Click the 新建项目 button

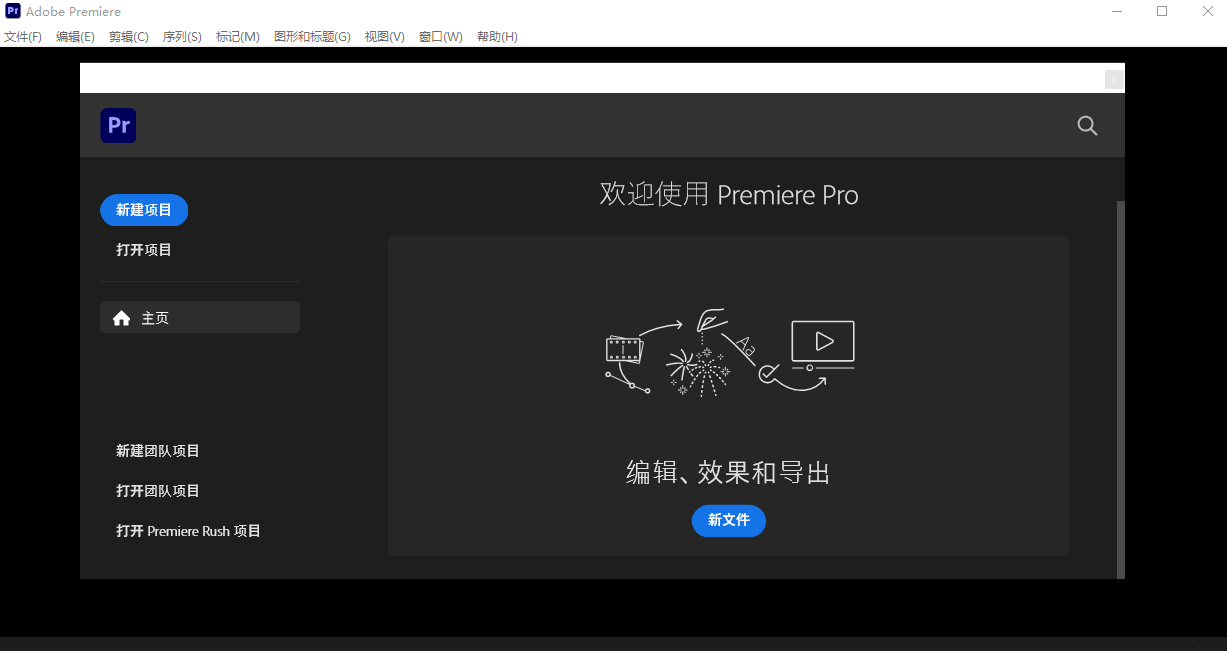tap(144, 210)
